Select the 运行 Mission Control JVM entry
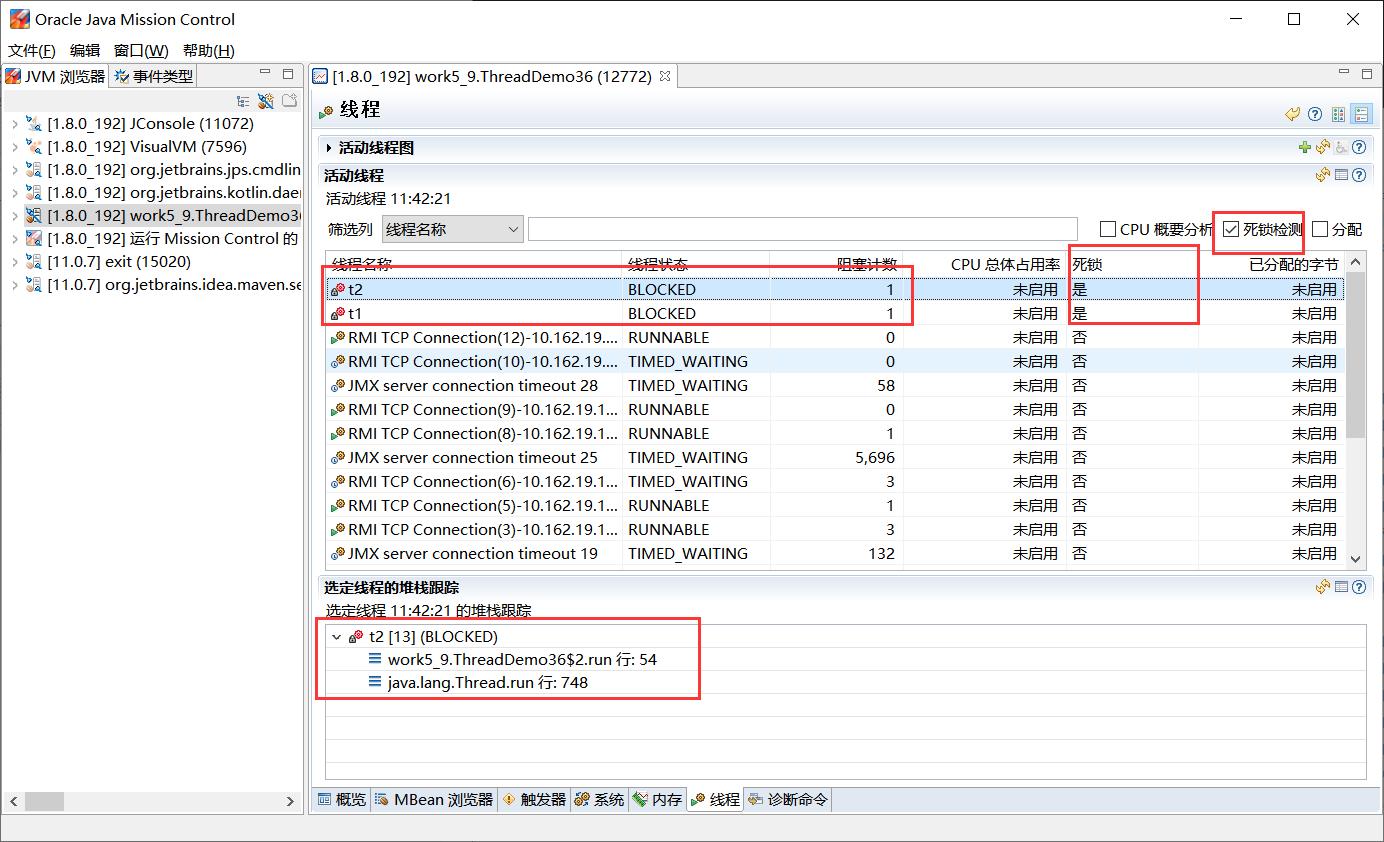The width and height of the screenshot is (1384, 842). click(162, 239)
